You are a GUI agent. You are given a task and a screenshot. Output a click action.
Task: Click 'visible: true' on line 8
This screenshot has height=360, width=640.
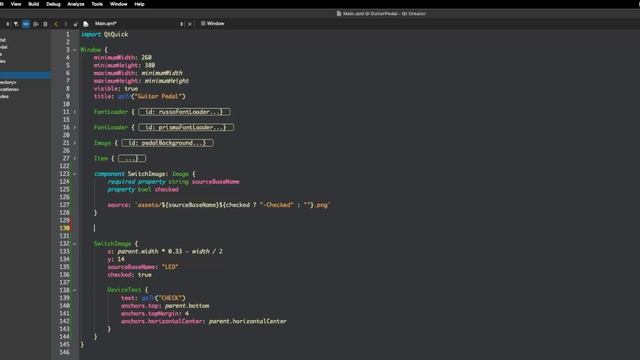point(116,89)
